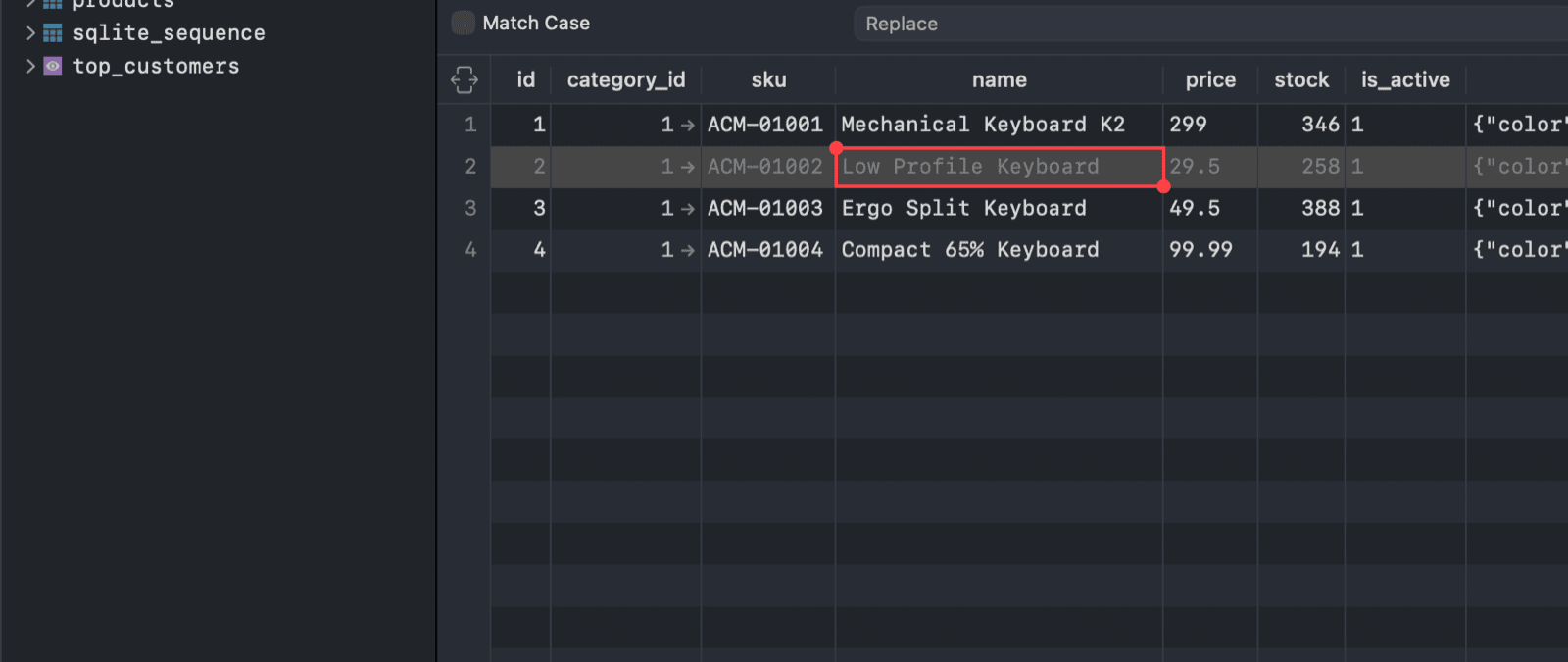This screenshot has height=662, width=1568.
Task: Click the transpose grid icon in header corner
Action: click(x=465, y=79)
